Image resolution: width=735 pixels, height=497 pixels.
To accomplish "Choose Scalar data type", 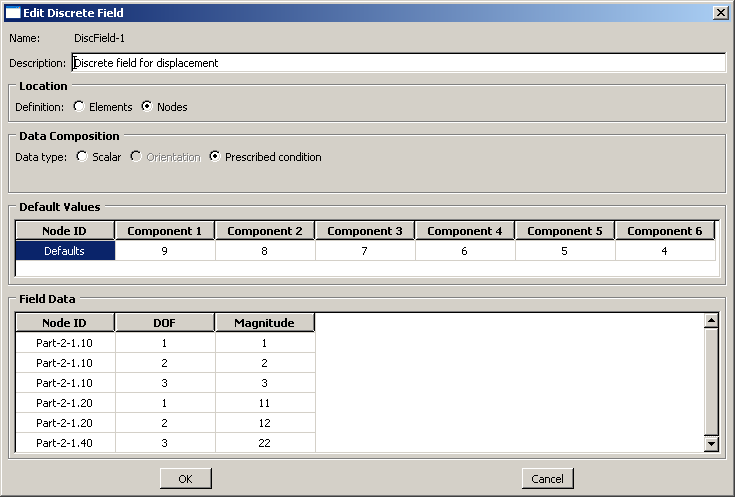I will click(x=82, y=157).
